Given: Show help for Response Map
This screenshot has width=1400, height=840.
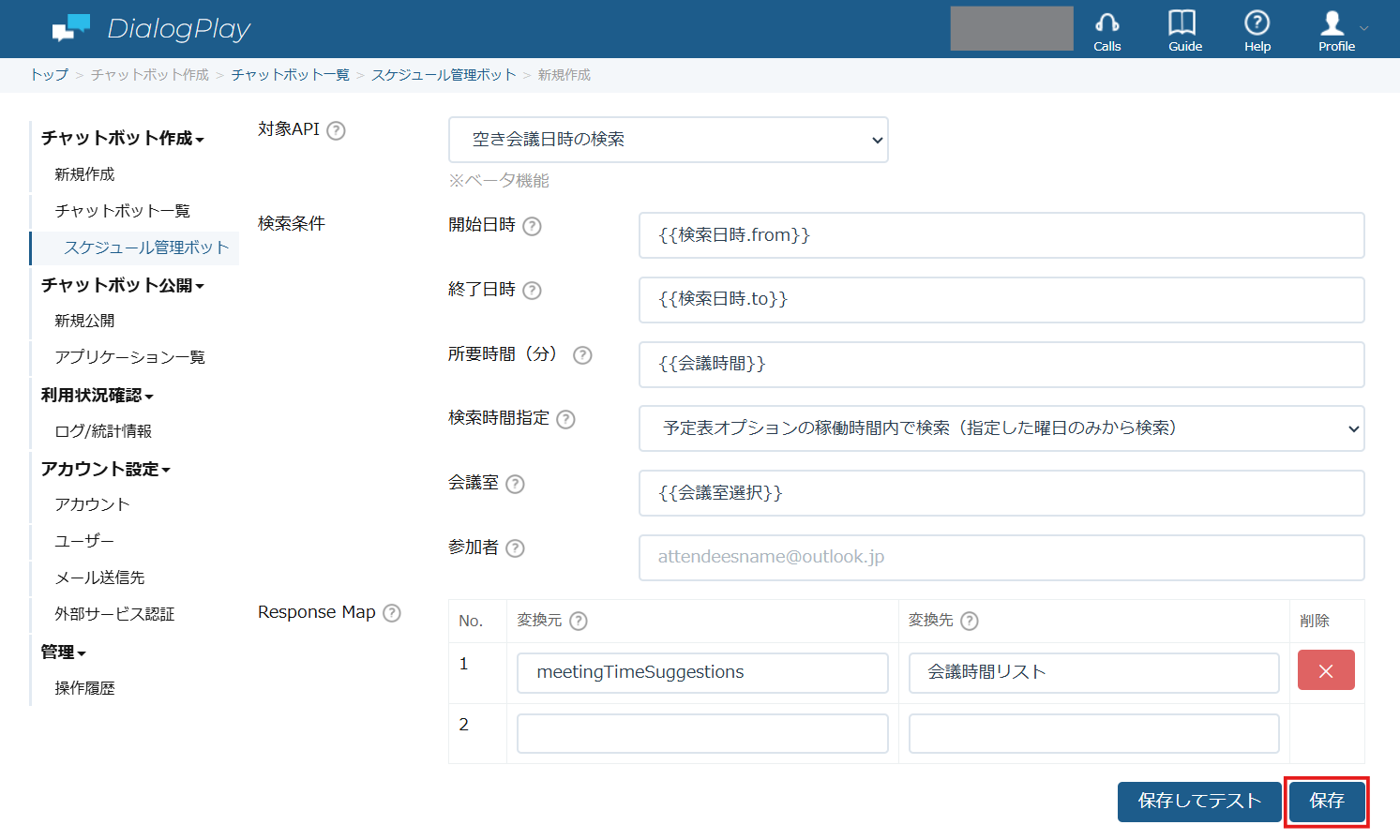Looking at the screenshot, I should click(x=392, y=613).
